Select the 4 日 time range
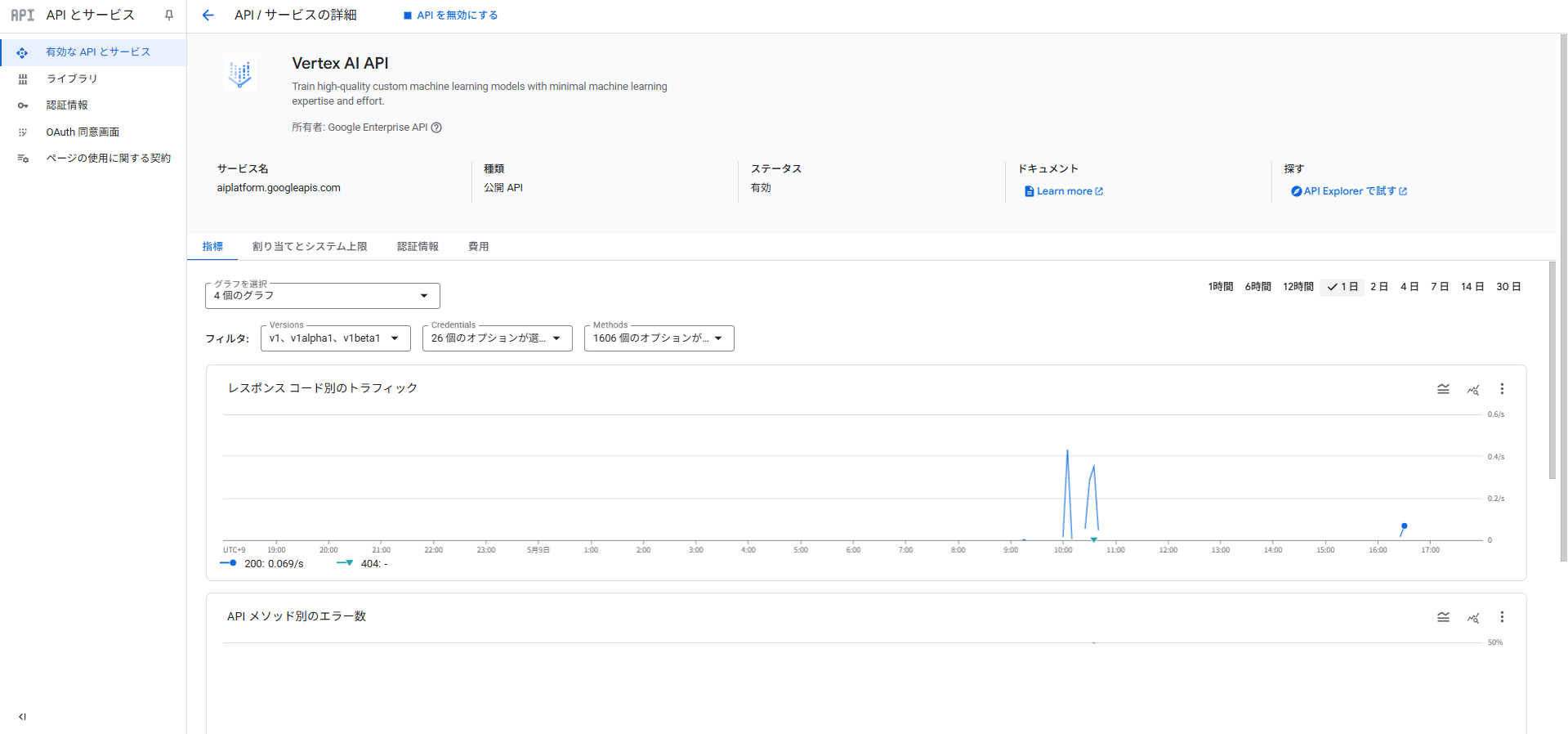1568x734 pixels. (x=1409, y=287)
